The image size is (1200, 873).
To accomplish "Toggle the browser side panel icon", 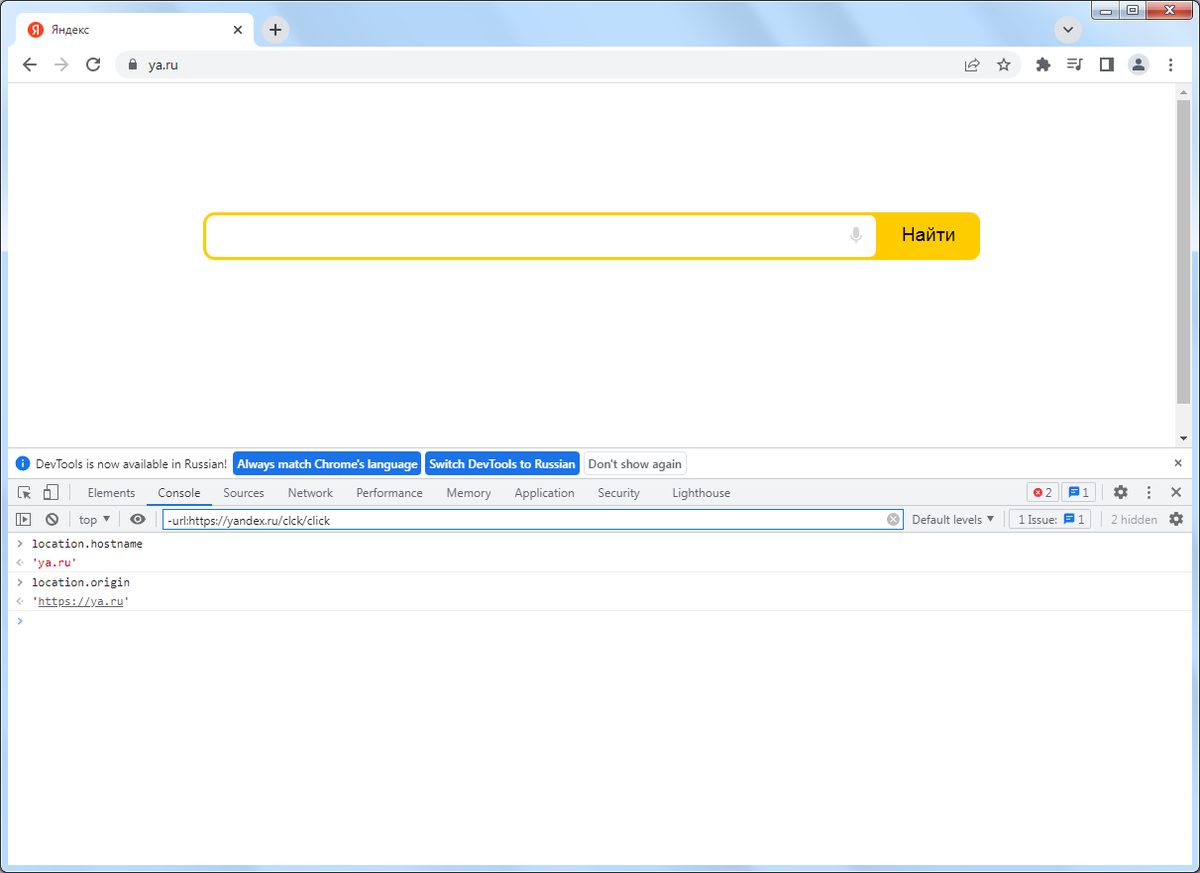I will 1106,64.
